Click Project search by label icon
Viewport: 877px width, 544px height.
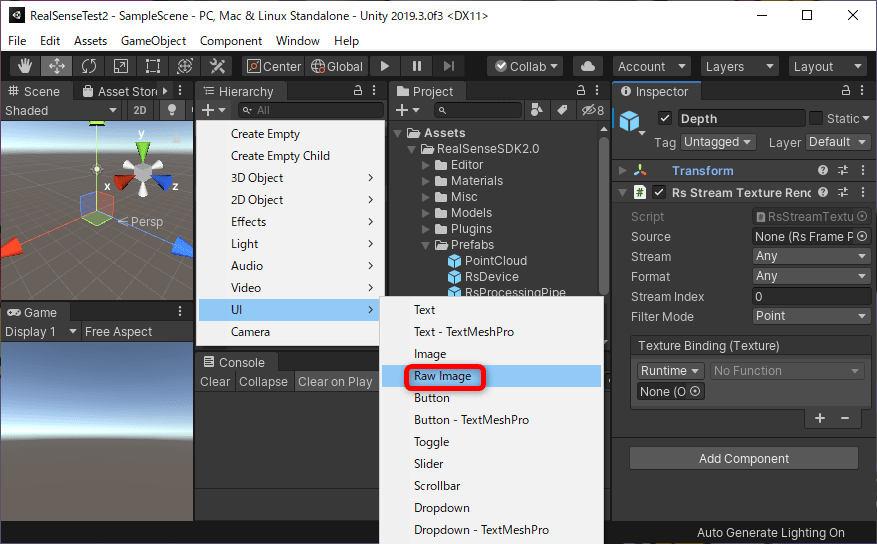pos(562,110)
